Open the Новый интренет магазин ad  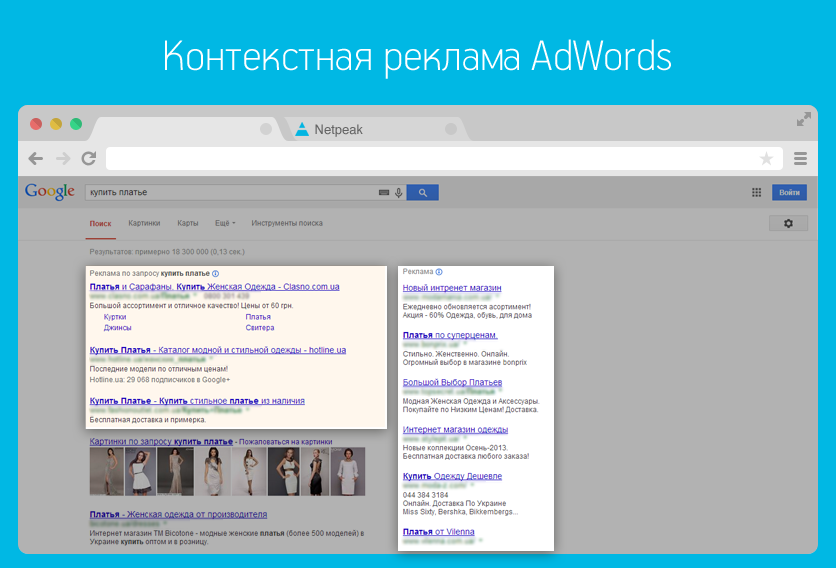tap(452, 287)
